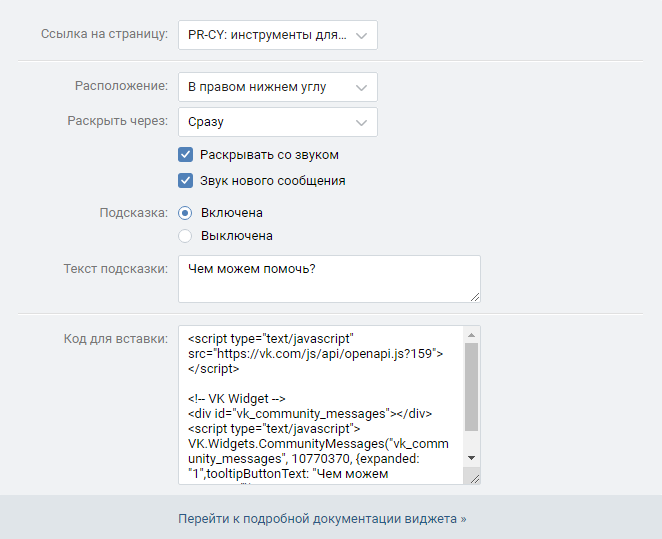This screenshot has height=539, width=662.
Task: Click the chevron arrow beside "В правом нижнем углу"
Action: 361,87
